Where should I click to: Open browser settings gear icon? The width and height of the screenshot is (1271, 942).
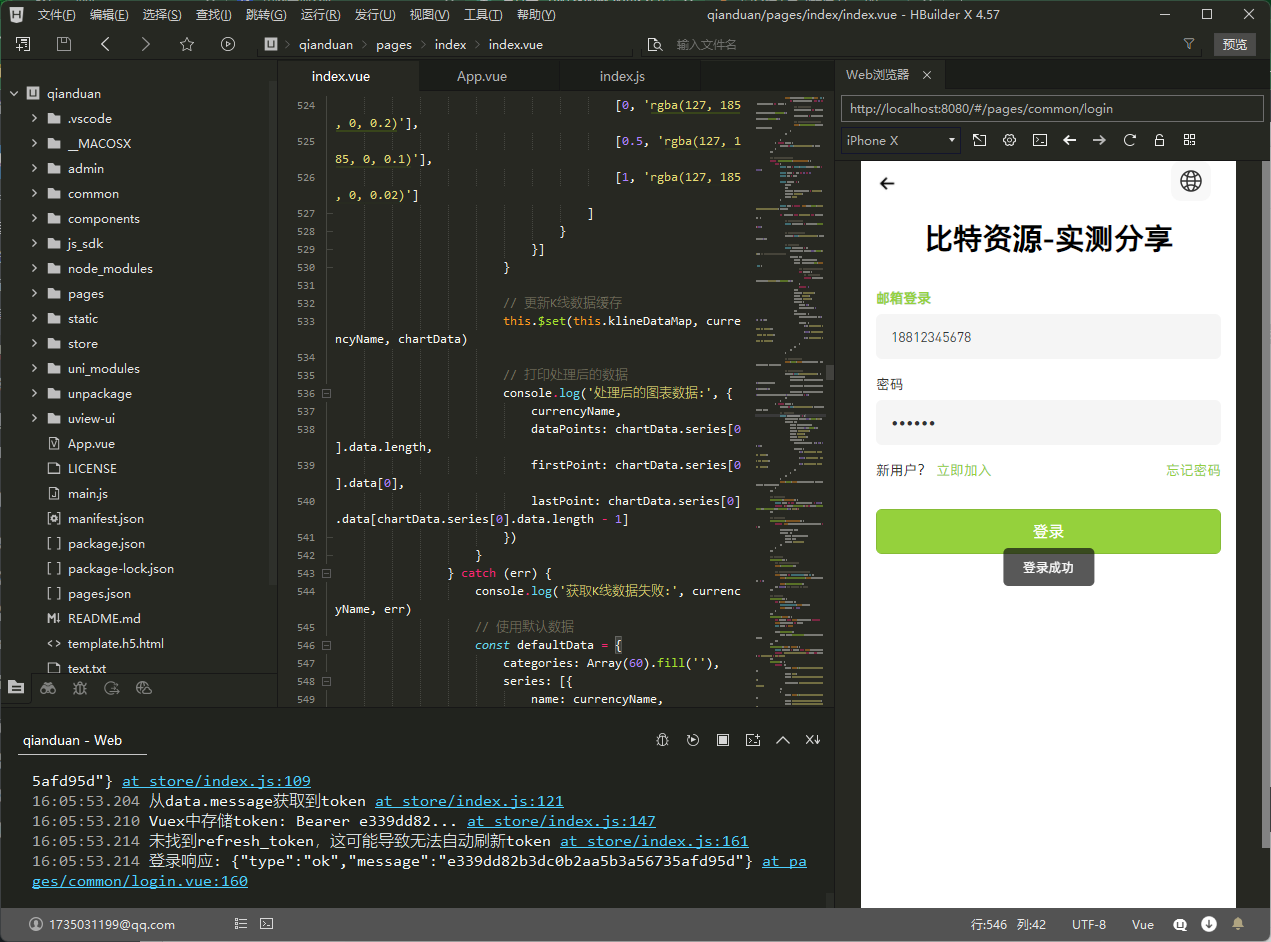point(1010,140)
